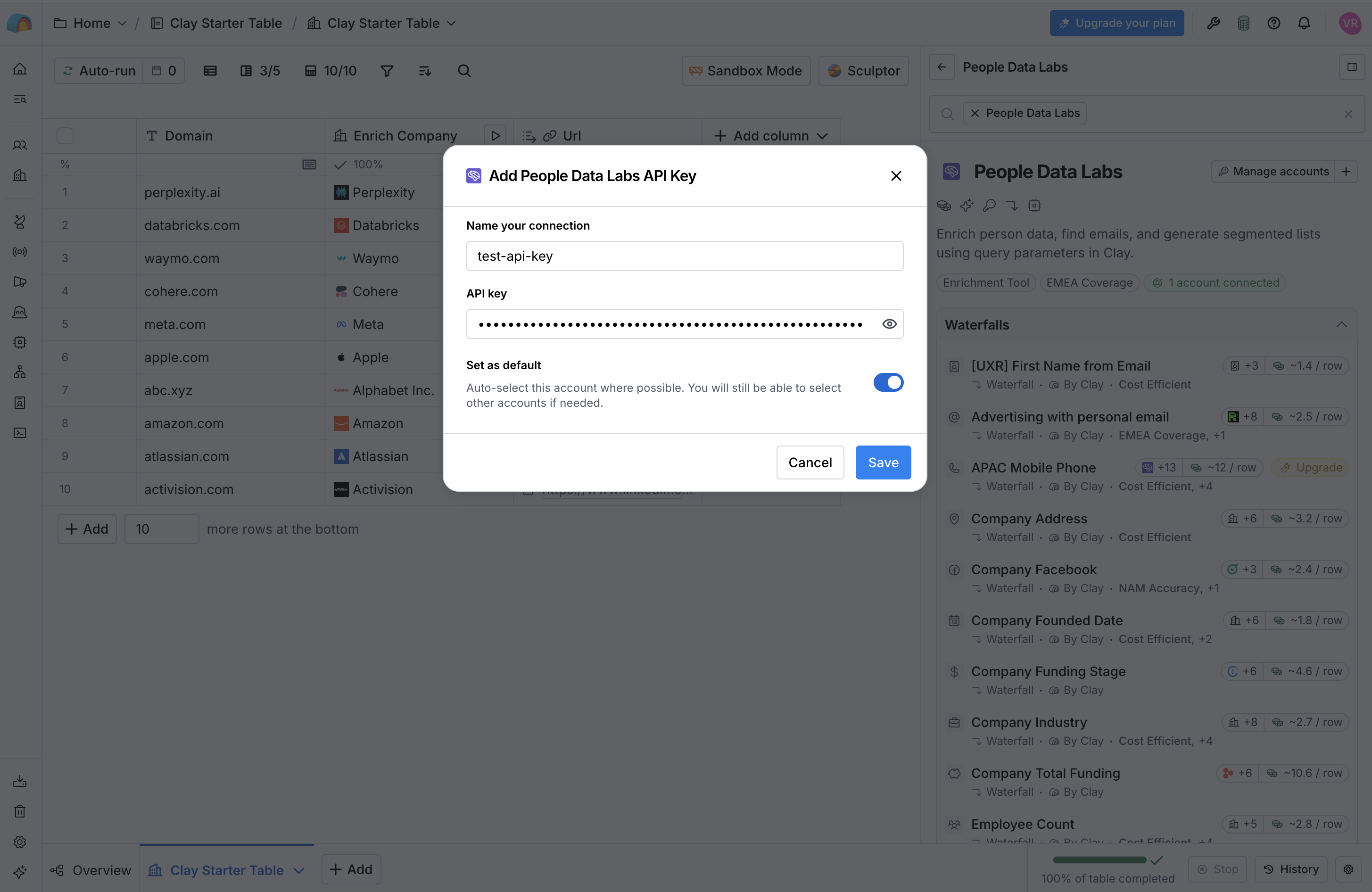This screenshot has width=1372, height=892.
Task: Collapse the side panel icon
Action: coord(1351,67)
